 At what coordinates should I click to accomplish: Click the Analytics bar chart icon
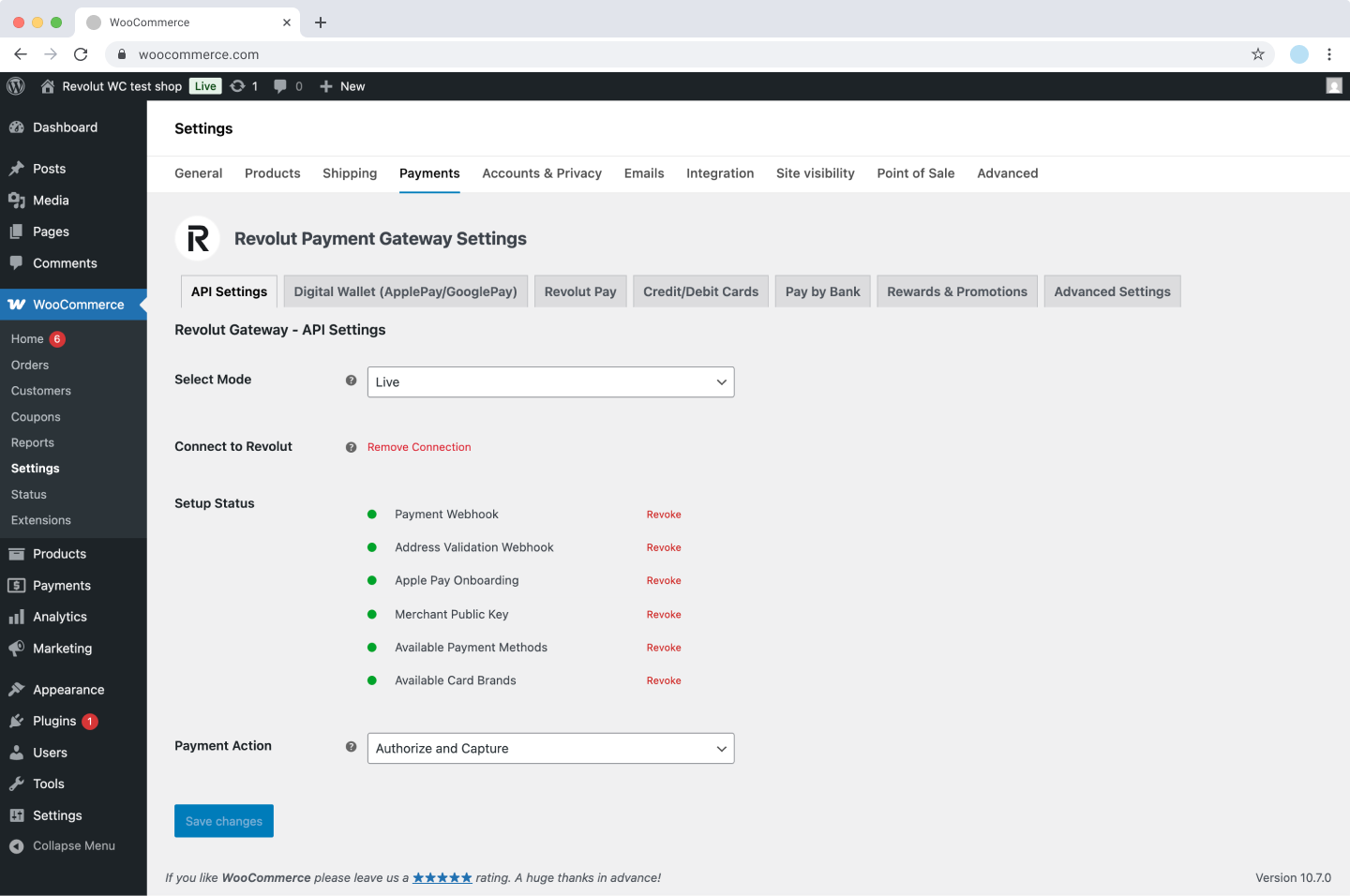[x=17, y=617]
